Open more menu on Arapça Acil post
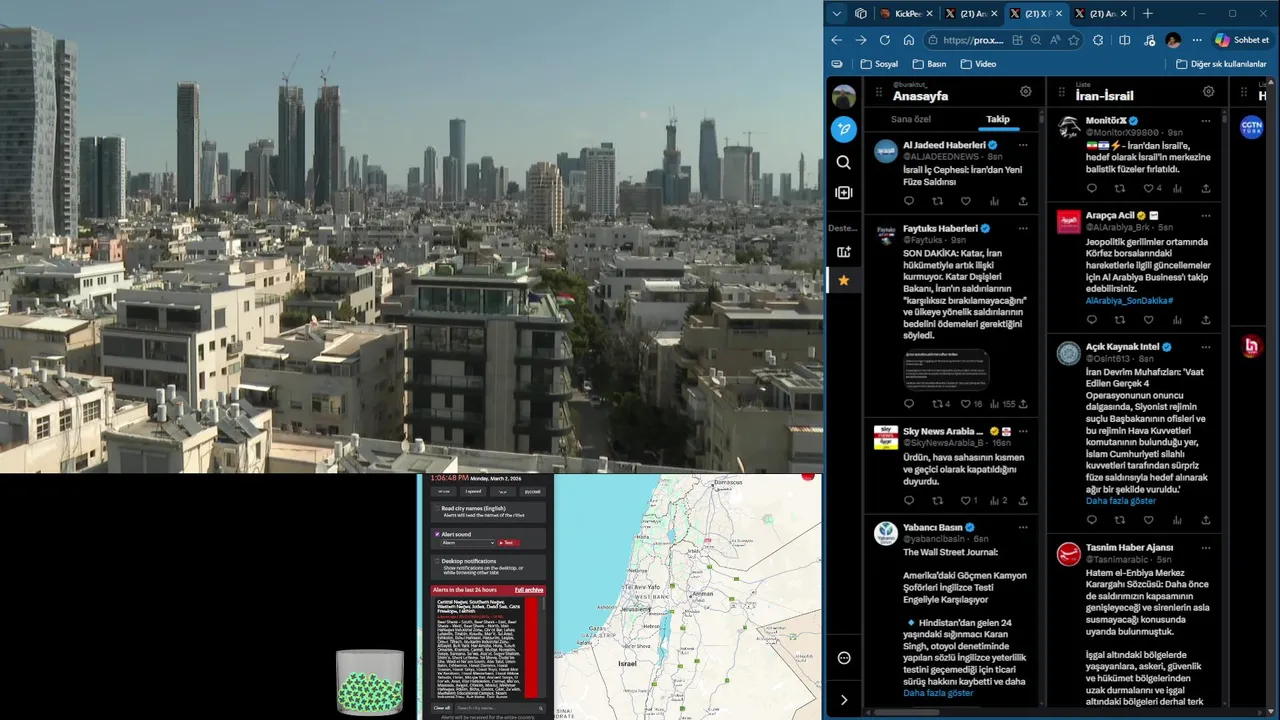Screen dimensions: 1280x720 point(1206,216)
